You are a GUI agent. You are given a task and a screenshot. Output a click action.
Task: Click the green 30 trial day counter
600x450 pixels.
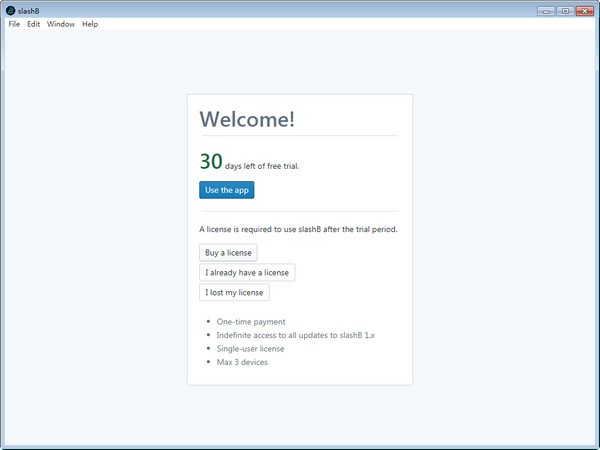(x=210, y=162)
